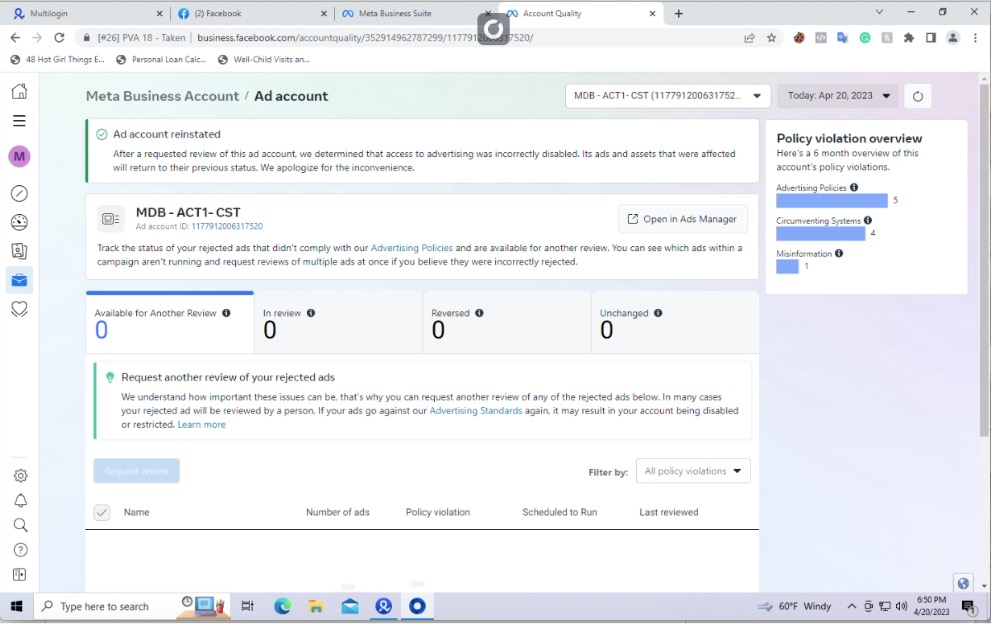
Task: Open Microsoft Edge from taskbar
Action: click(282, 607)
